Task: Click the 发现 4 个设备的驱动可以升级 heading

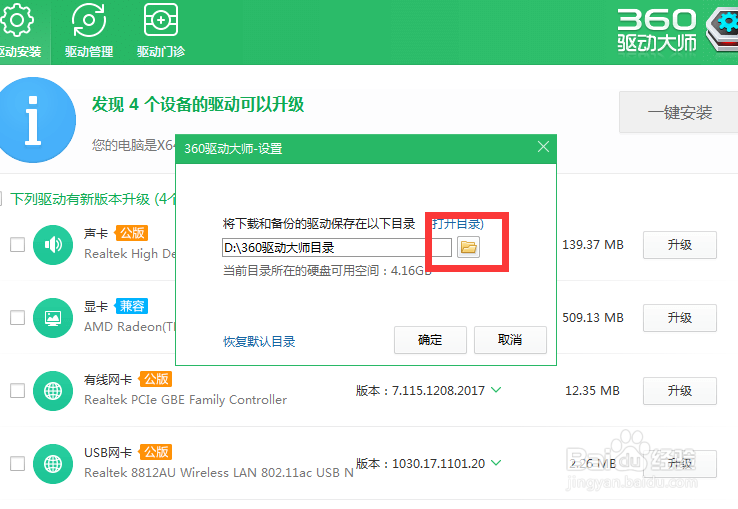Action: pos(198,104)
